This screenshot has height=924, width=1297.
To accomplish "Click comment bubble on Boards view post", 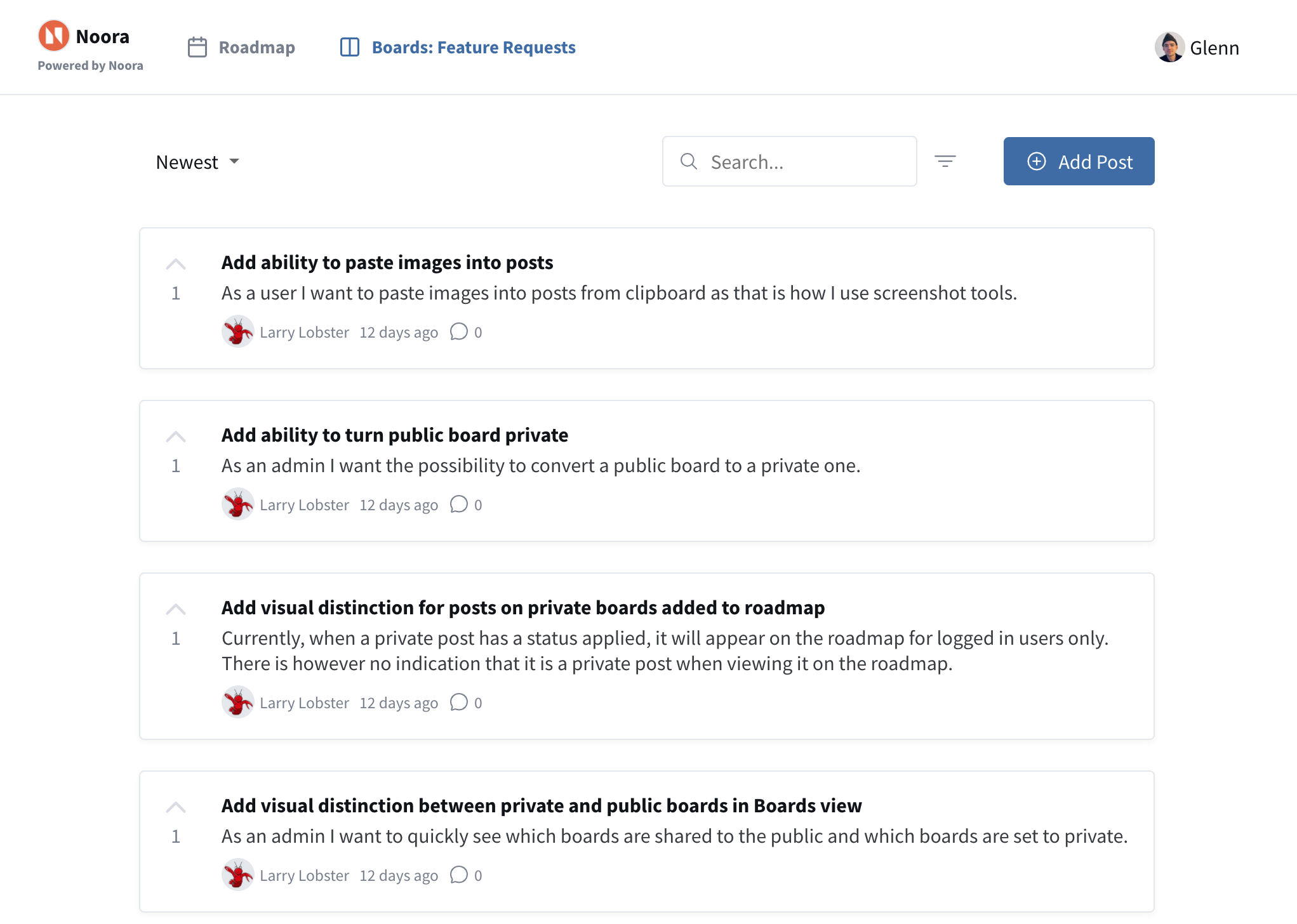I will (459, 875).
